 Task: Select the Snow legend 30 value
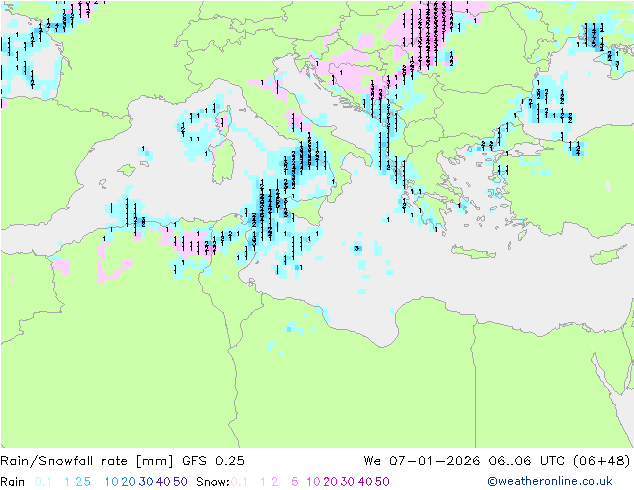(348, 482)
